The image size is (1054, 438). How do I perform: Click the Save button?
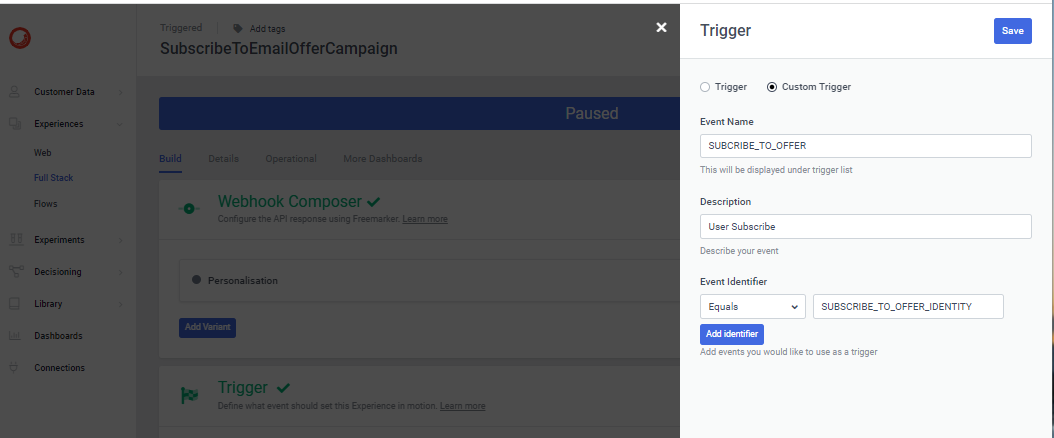coord(1012,31)
